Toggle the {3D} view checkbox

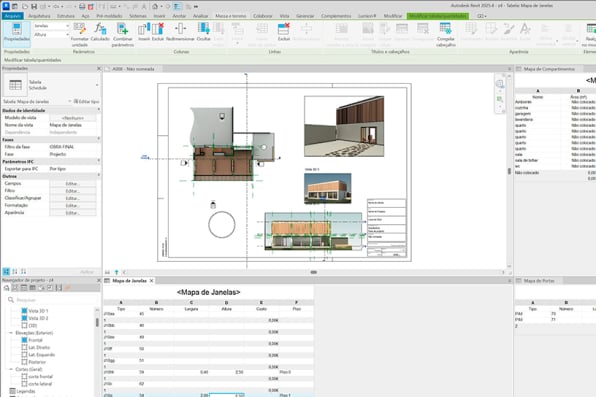pyautogui.click(x=24, y=326)
